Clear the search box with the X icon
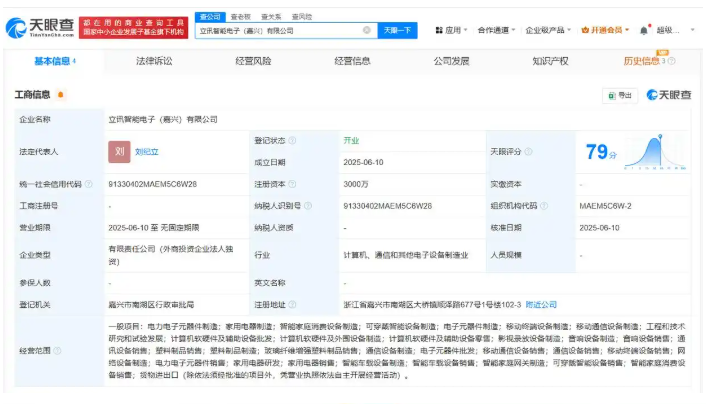 [x=367, y=30]
